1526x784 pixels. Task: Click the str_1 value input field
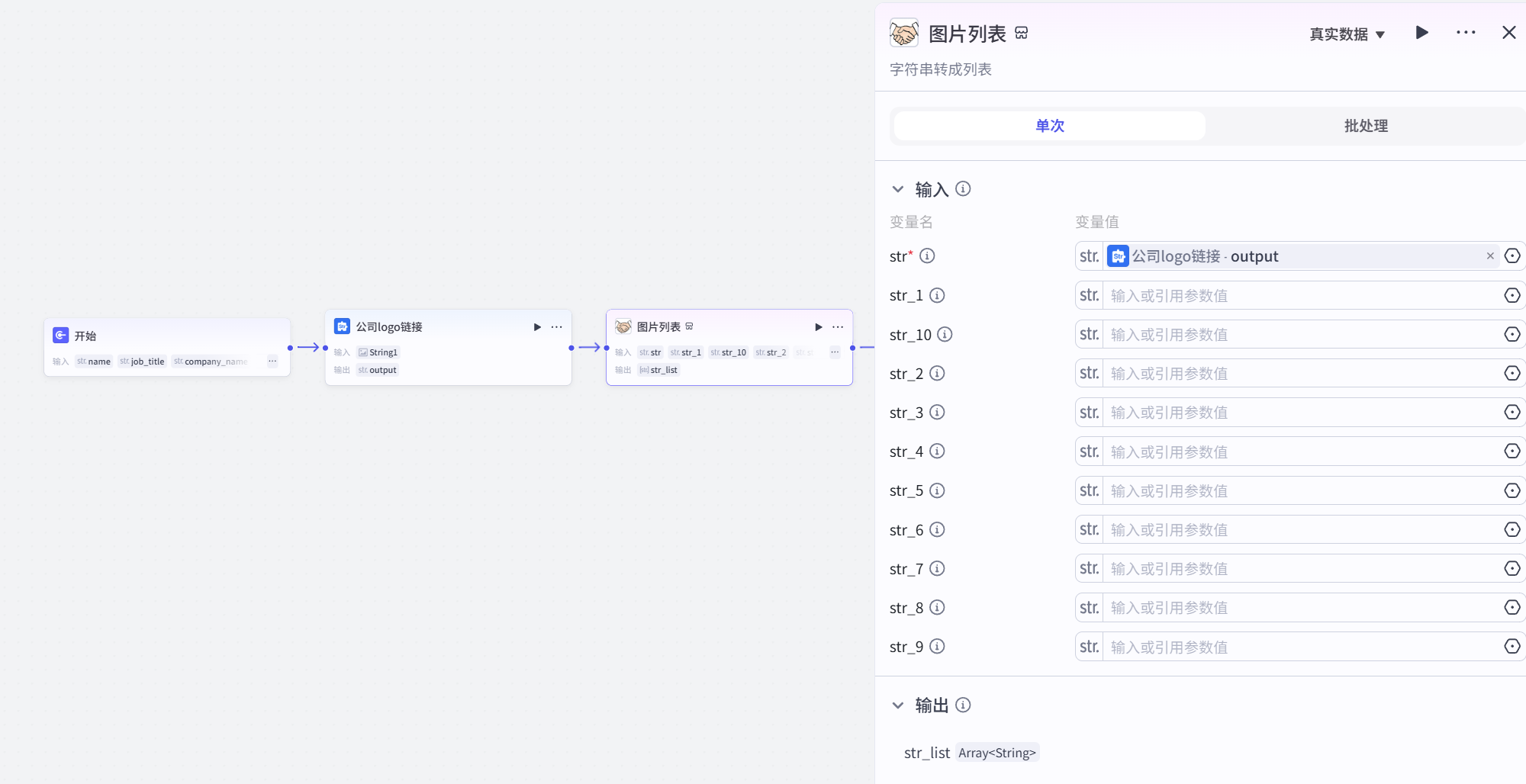coord(1302,295)
